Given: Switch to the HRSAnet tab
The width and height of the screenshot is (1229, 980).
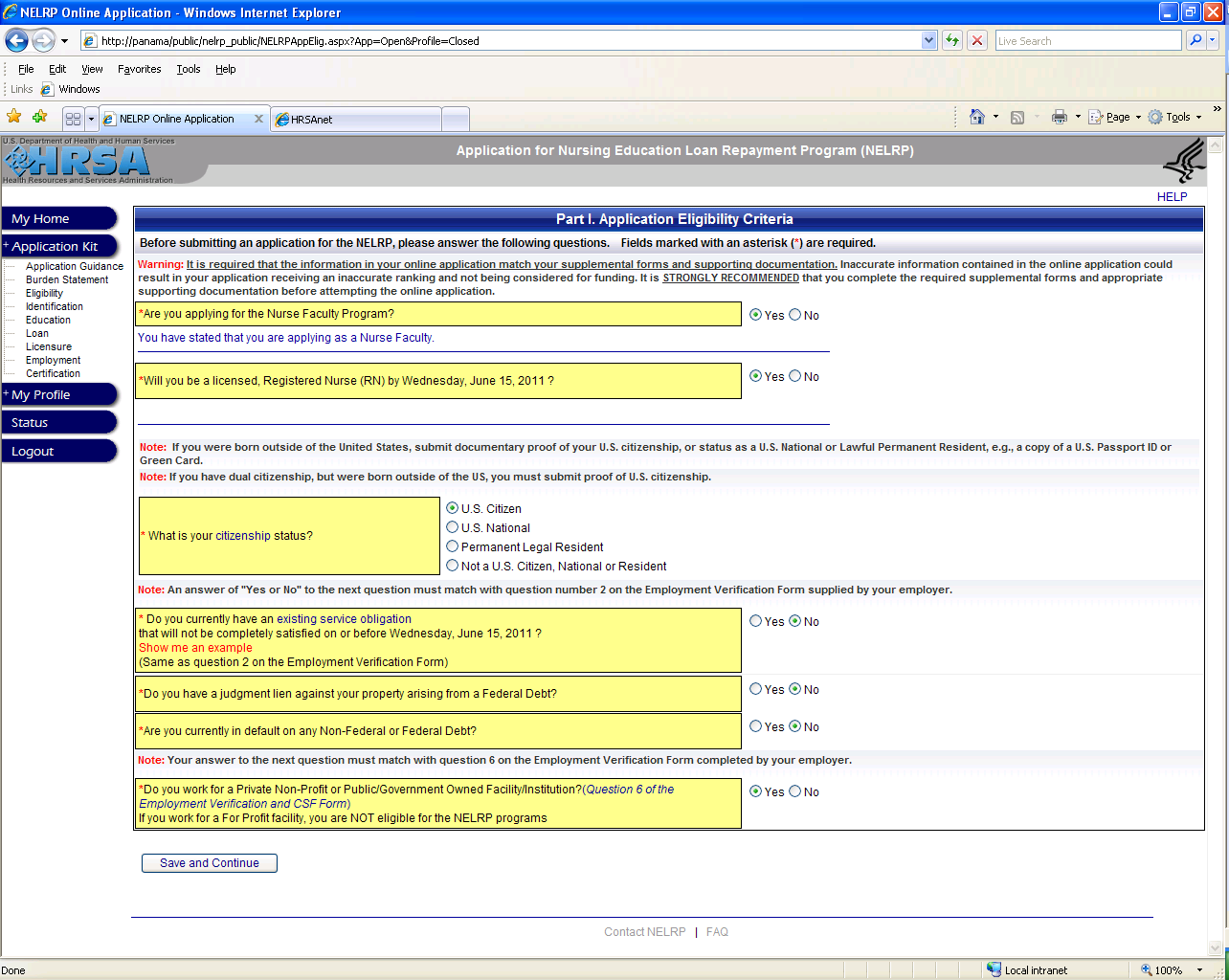Looking at the screenshot, I should (356, 120).
